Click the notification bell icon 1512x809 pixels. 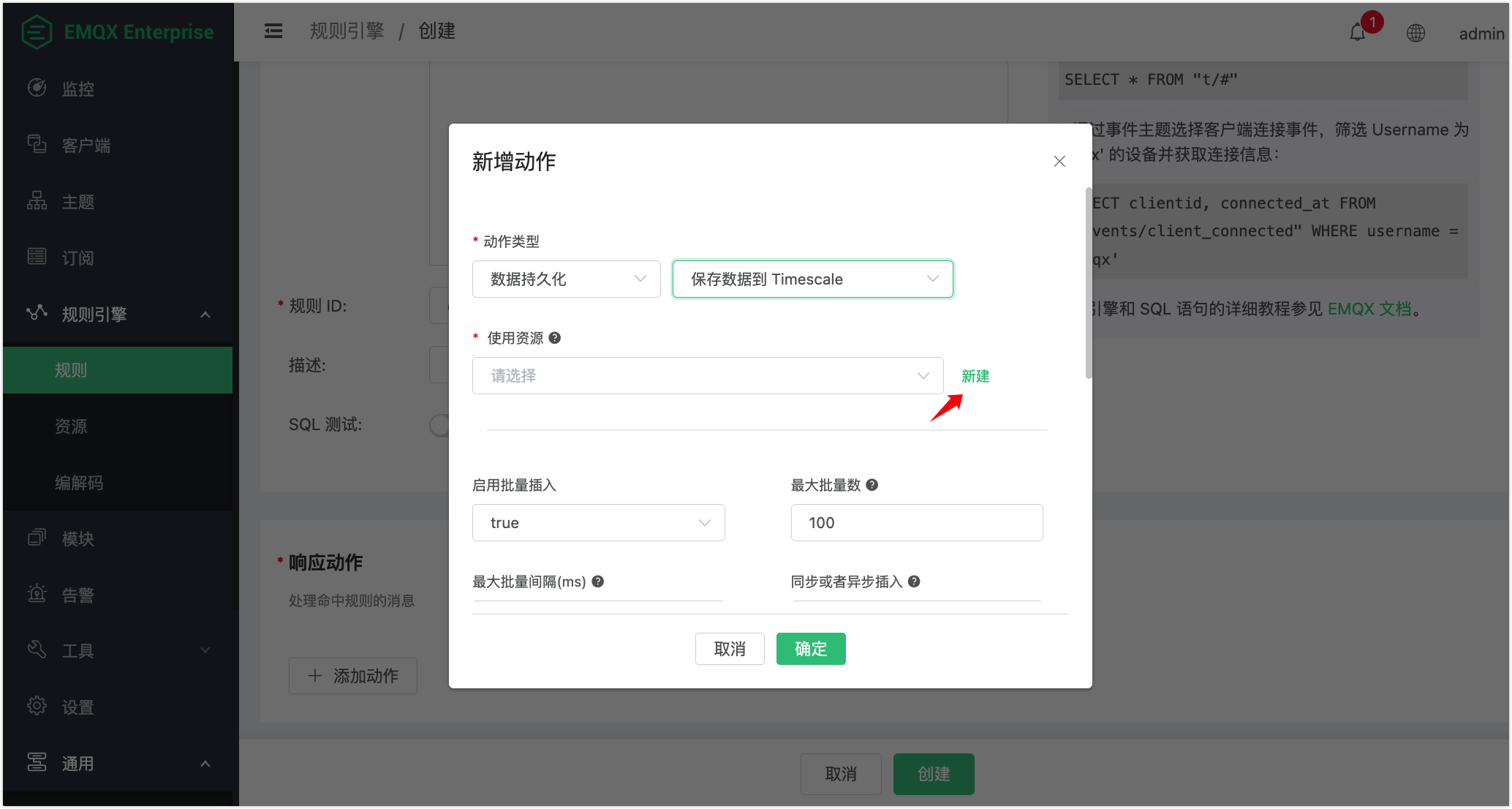click(1357, 33)
